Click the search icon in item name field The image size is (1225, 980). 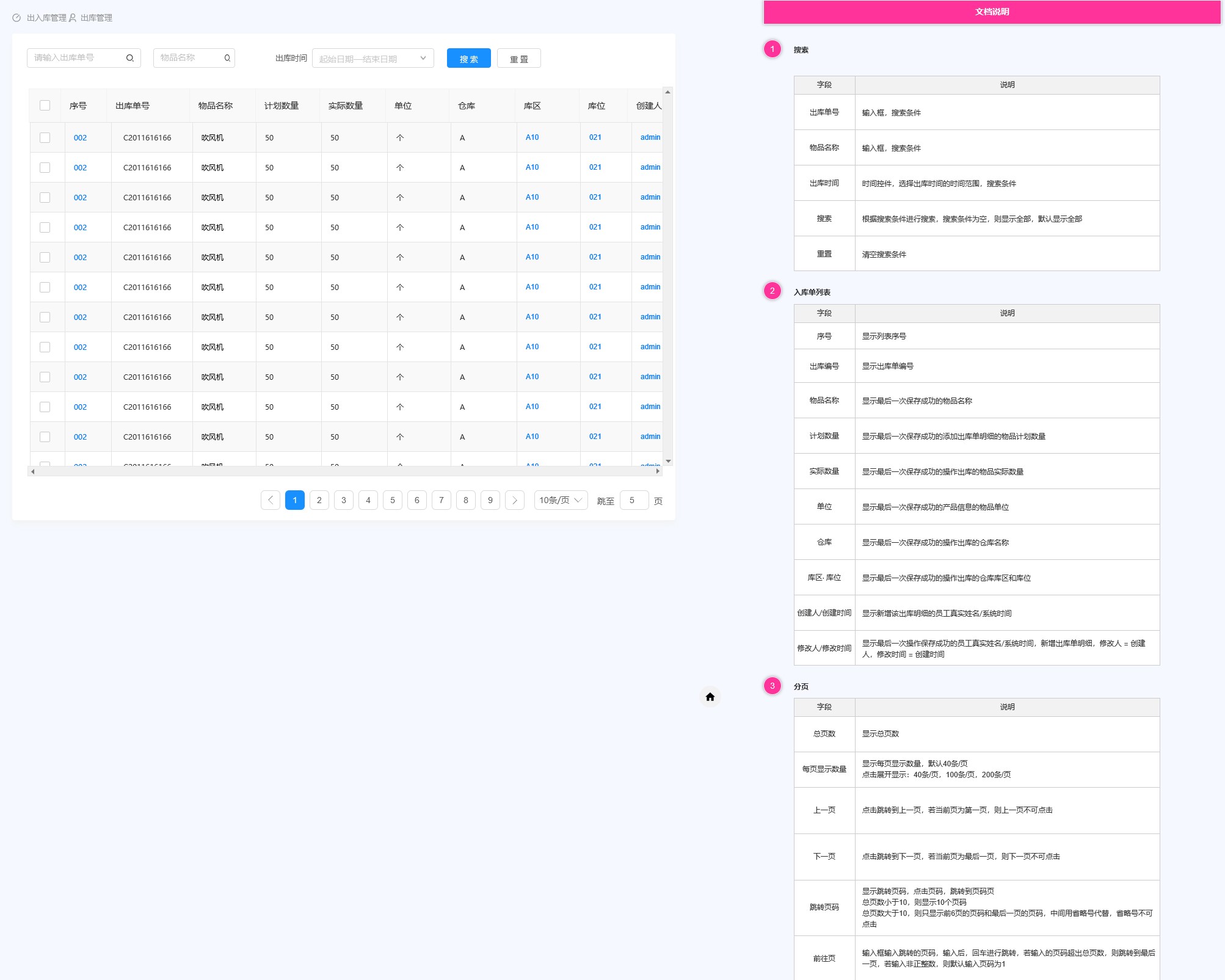click(227, 58)
